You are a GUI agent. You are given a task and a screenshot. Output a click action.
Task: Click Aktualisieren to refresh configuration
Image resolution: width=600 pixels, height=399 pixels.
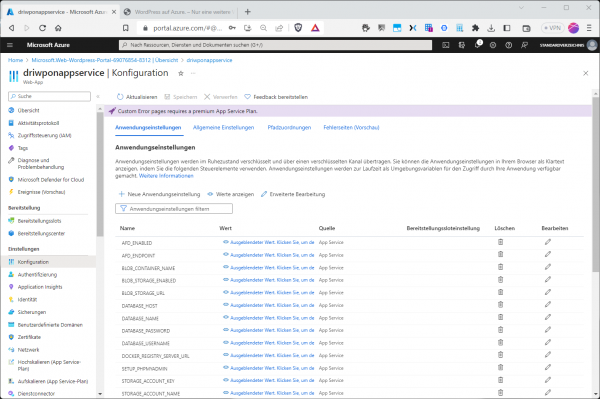[137, 97]
